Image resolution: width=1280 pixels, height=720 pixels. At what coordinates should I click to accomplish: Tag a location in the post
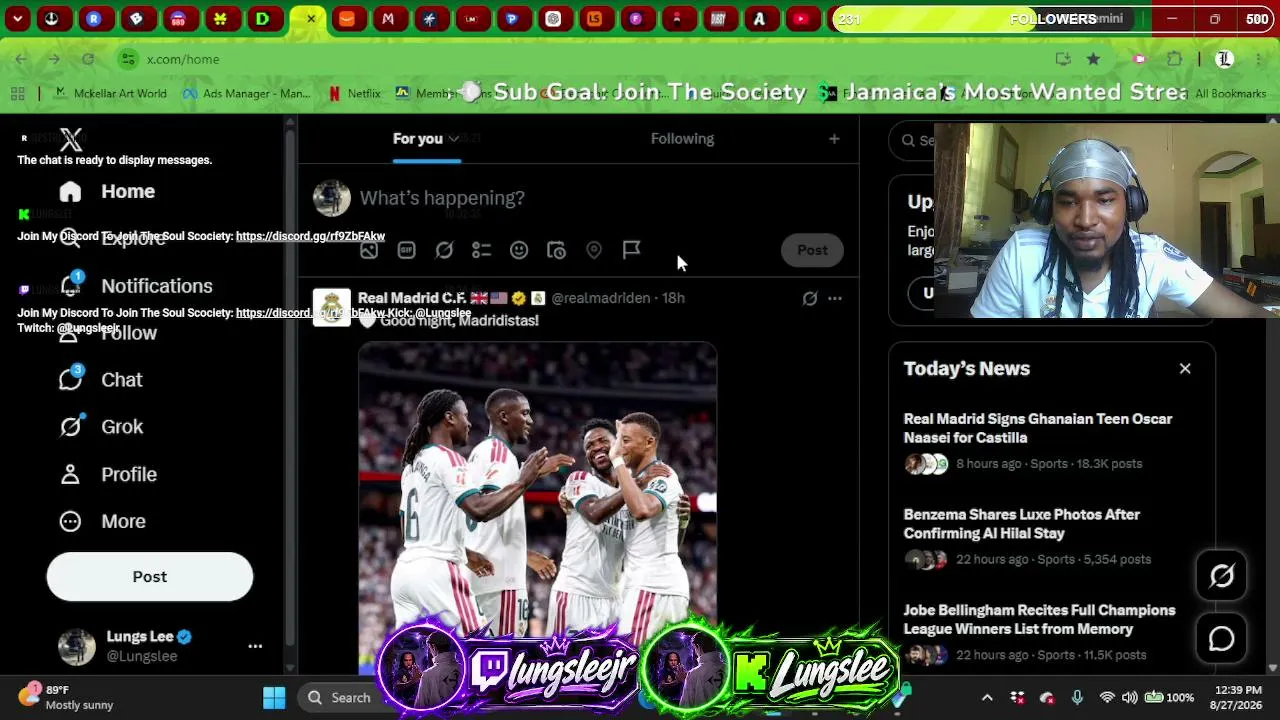click(594, 250)
